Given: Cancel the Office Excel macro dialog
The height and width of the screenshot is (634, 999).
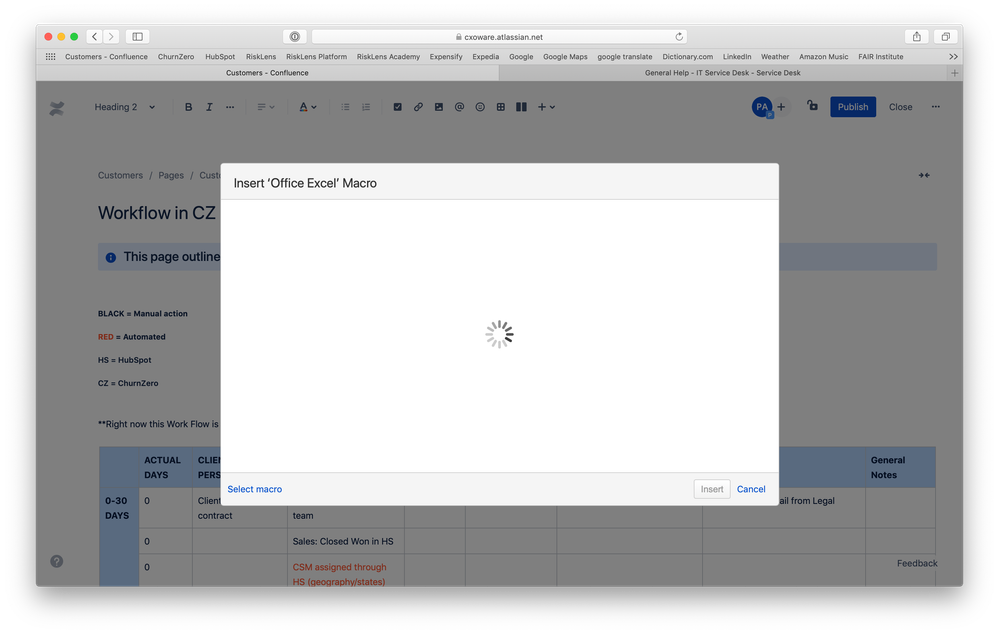Looking at the screenshot, I should pyautogui.click(x=751, y=489).
